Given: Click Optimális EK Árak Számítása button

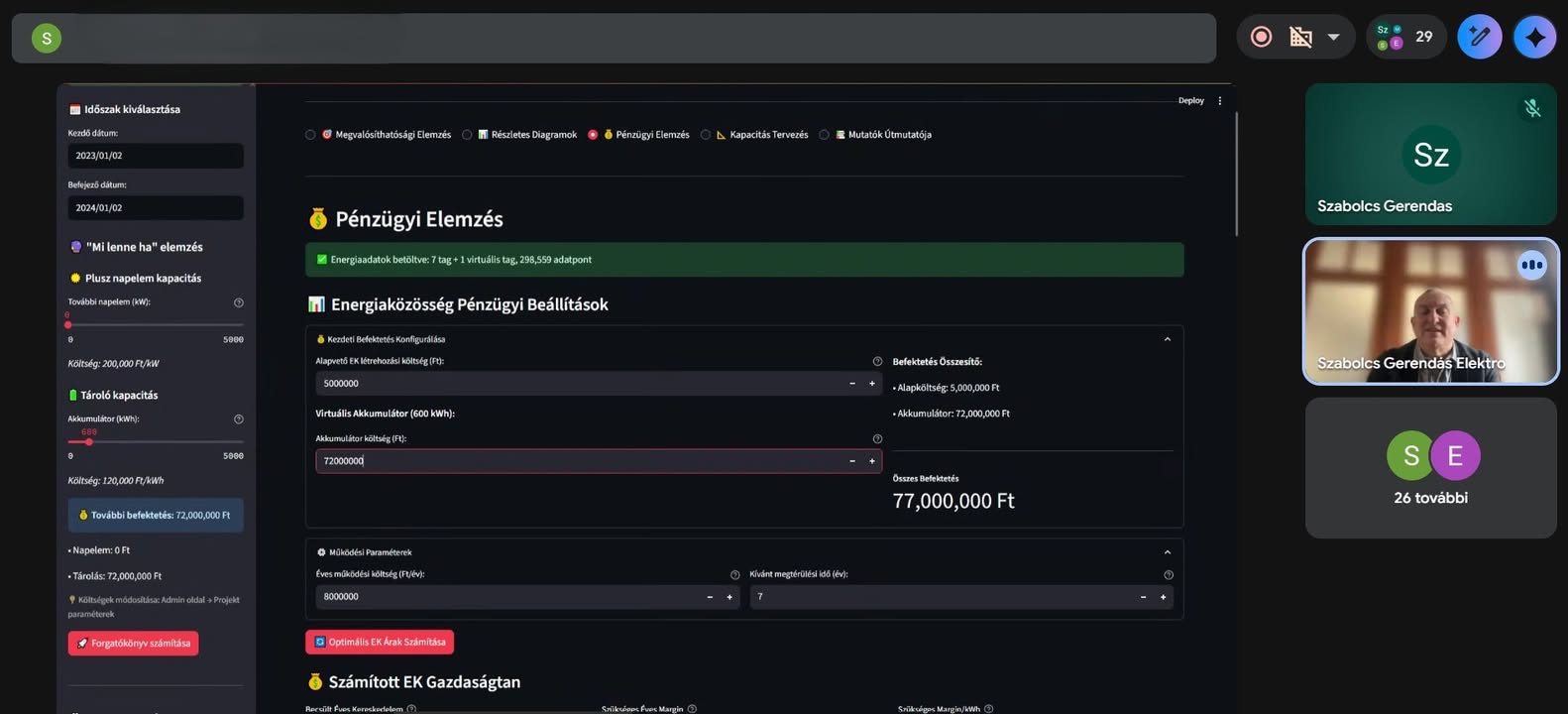Looking at the screenshot, I should click(380, 642).
